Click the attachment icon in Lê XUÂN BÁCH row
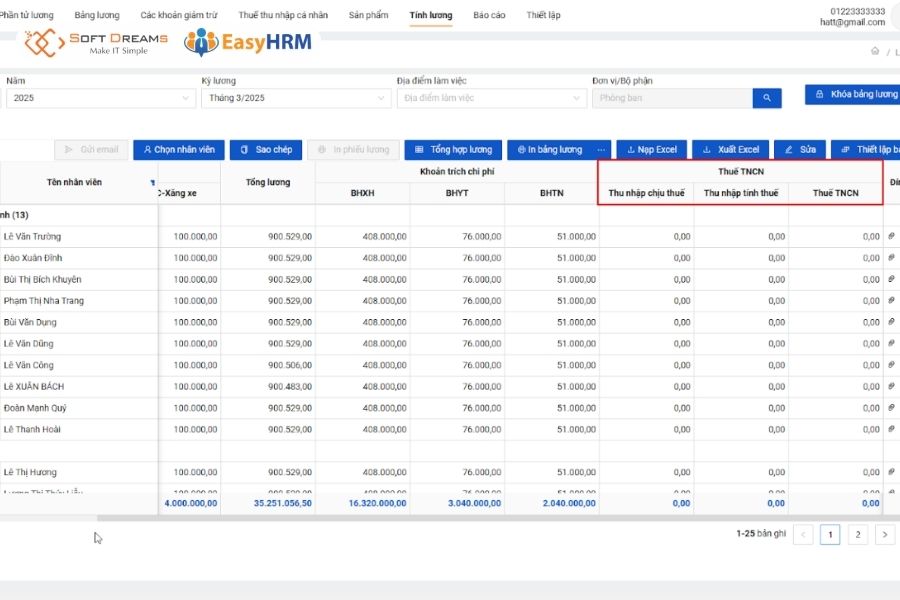 pyautogui.click(x=891, y=386)
